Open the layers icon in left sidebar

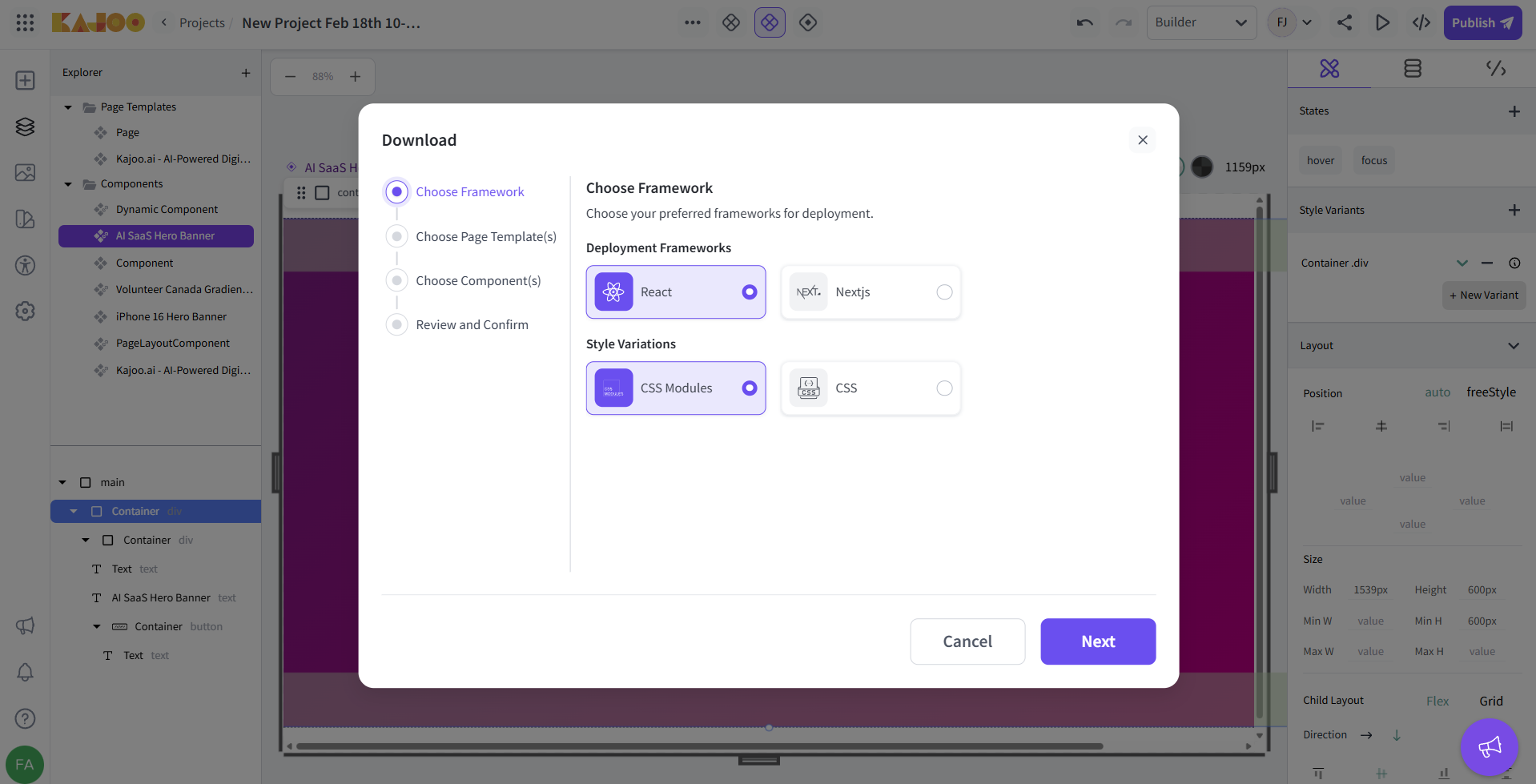point(25,127)
